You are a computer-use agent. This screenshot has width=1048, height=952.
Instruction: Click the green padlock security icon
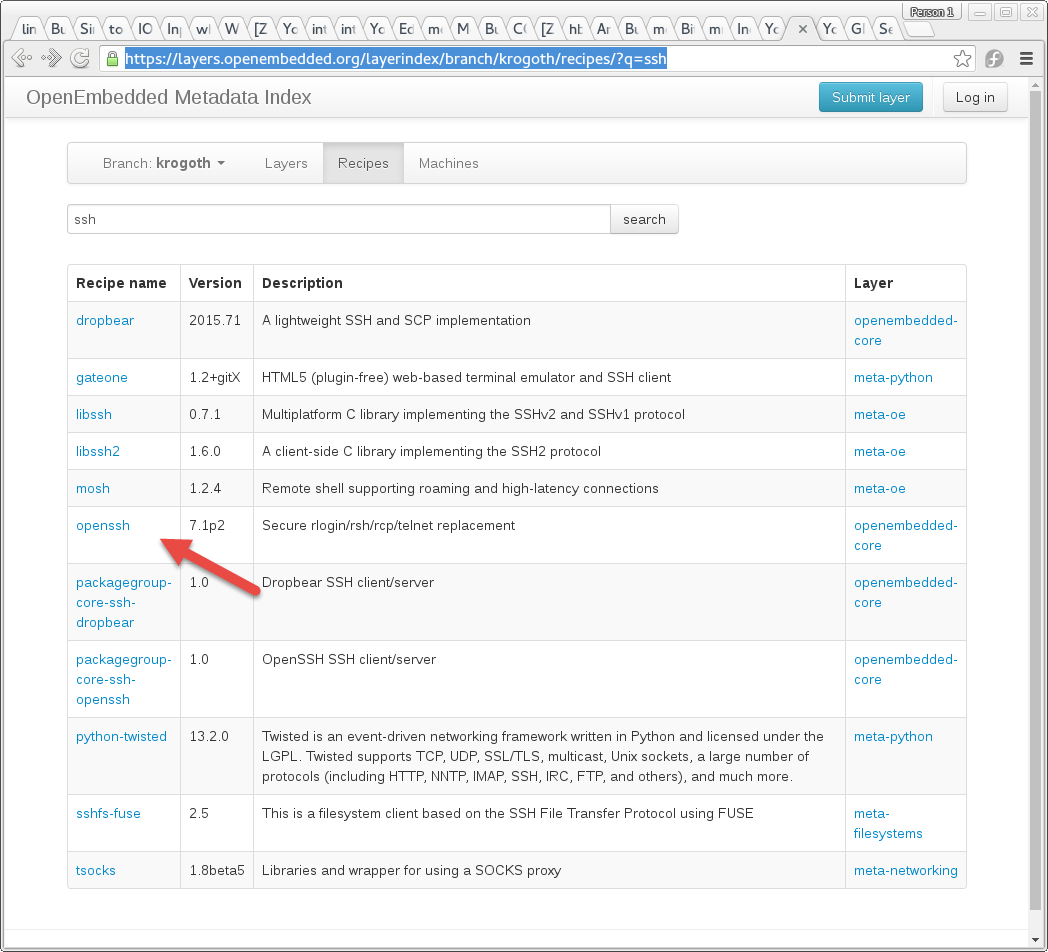[112, 59]
